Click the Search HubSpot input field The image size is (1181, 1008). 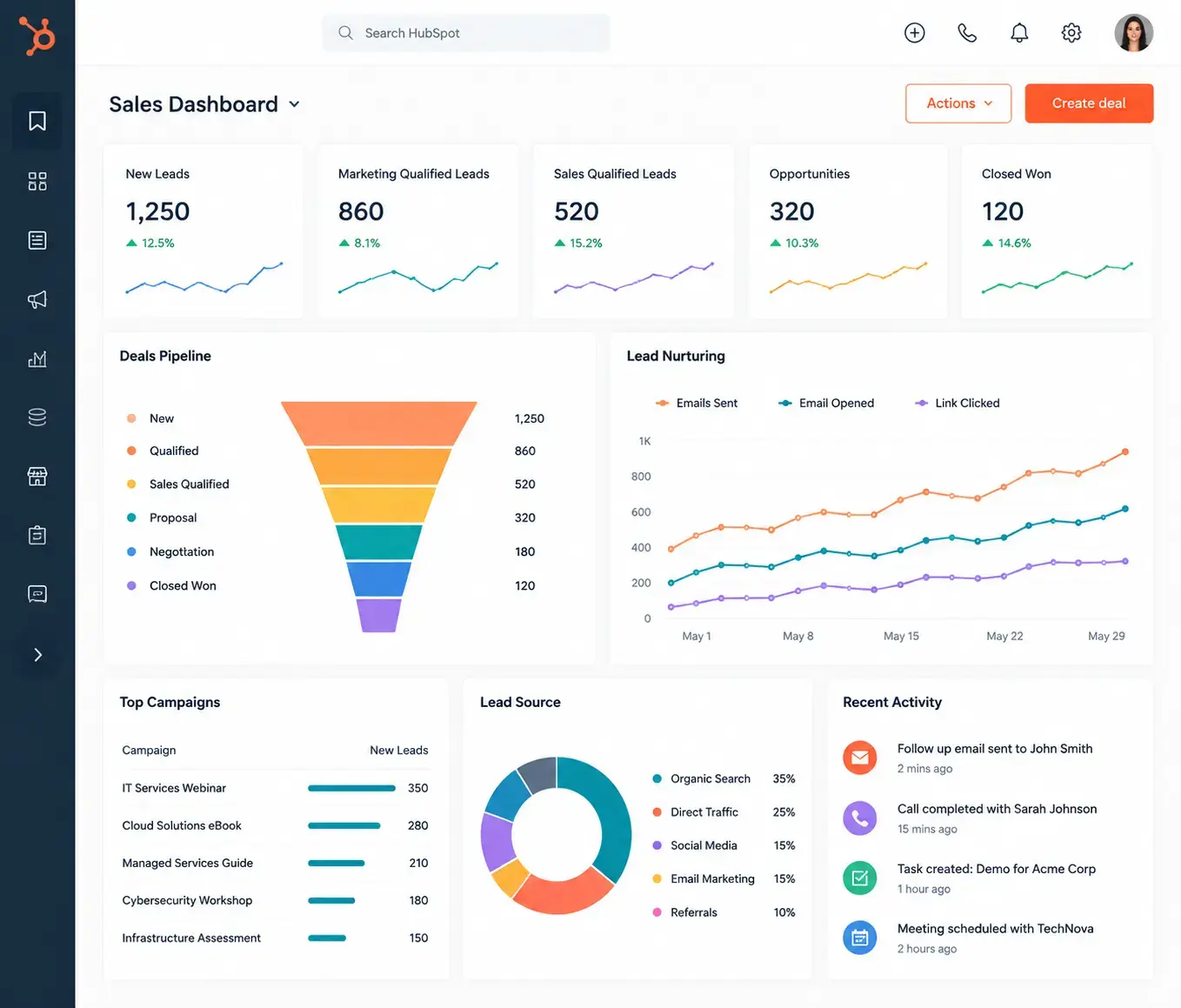(465, 33)
